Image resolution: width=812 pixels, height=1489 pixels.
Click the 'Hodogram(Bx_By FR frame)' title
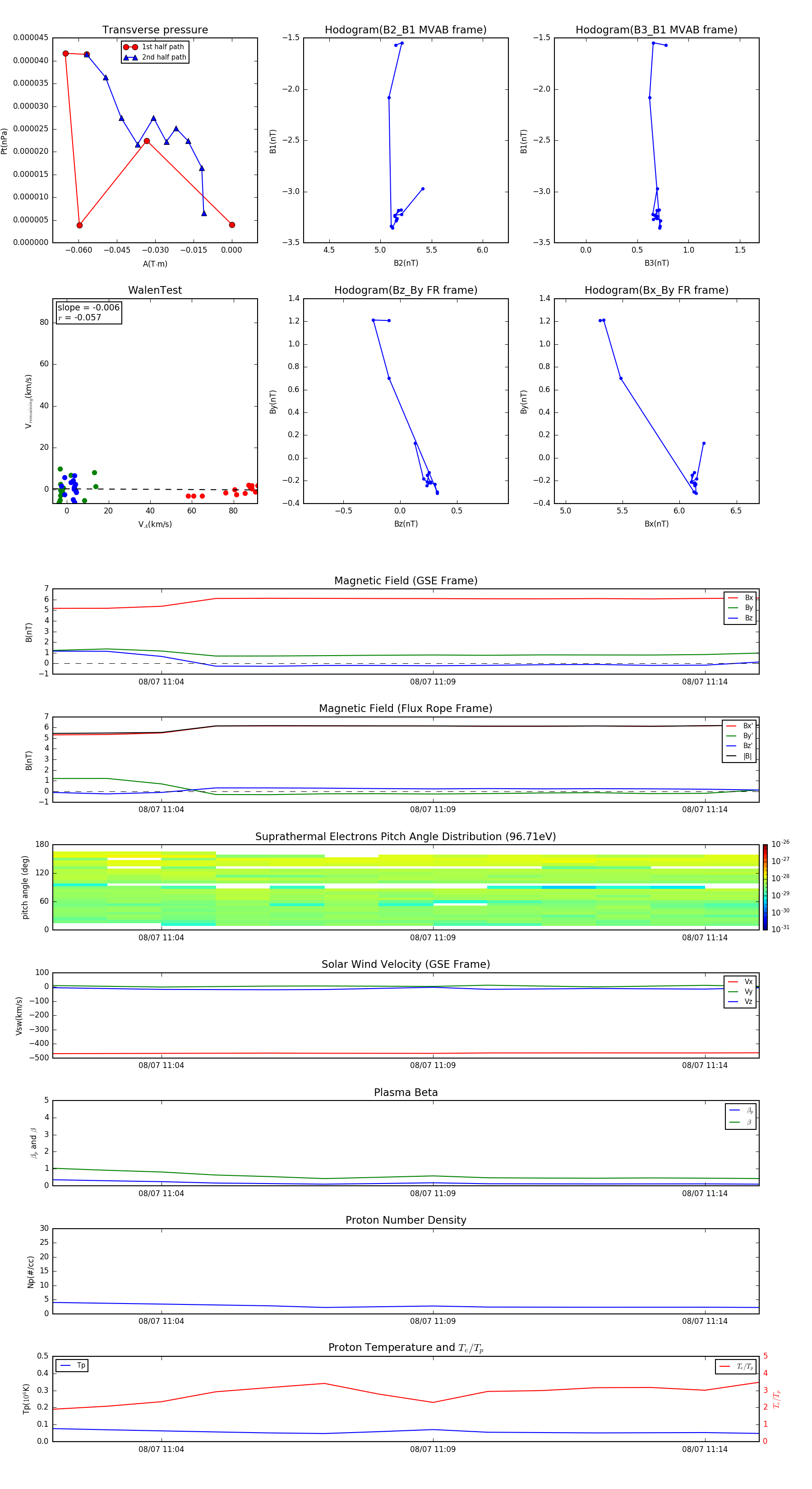click(x=656, y=290)
